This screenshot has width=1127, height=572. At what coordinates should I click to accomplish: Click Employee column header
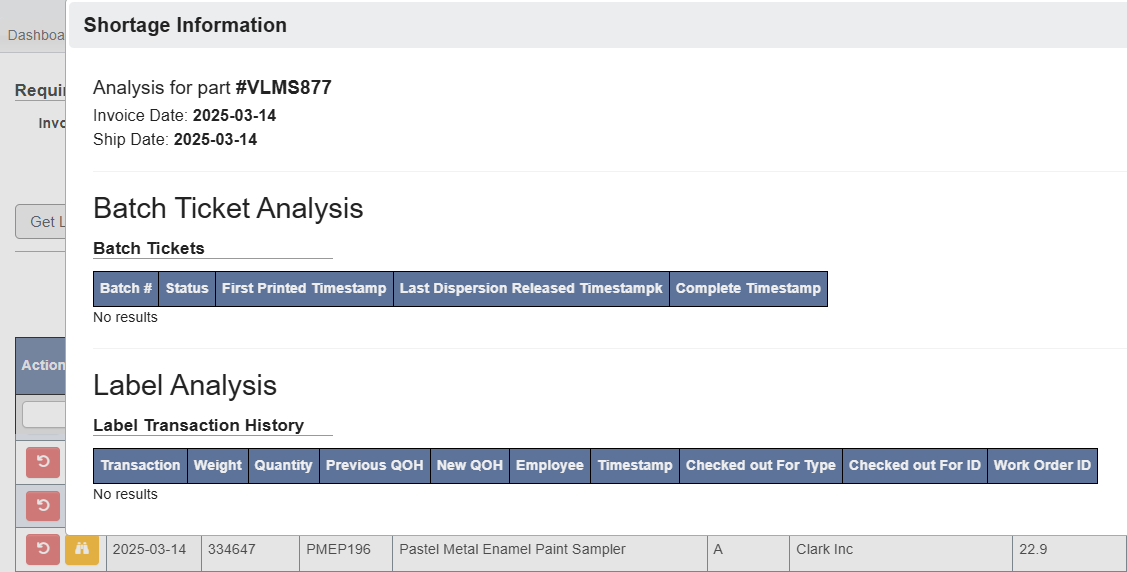(x=550, y=466)
